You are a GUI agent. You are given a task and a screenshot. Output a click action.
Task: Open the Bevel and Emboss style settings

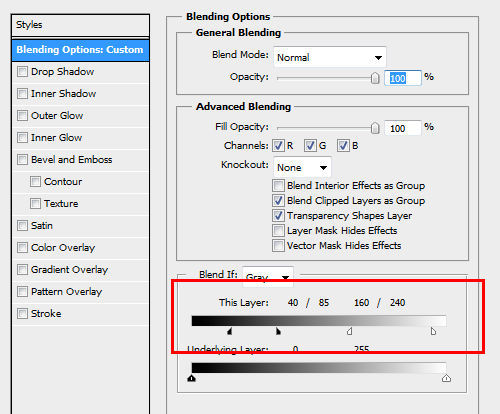(71, 160)
